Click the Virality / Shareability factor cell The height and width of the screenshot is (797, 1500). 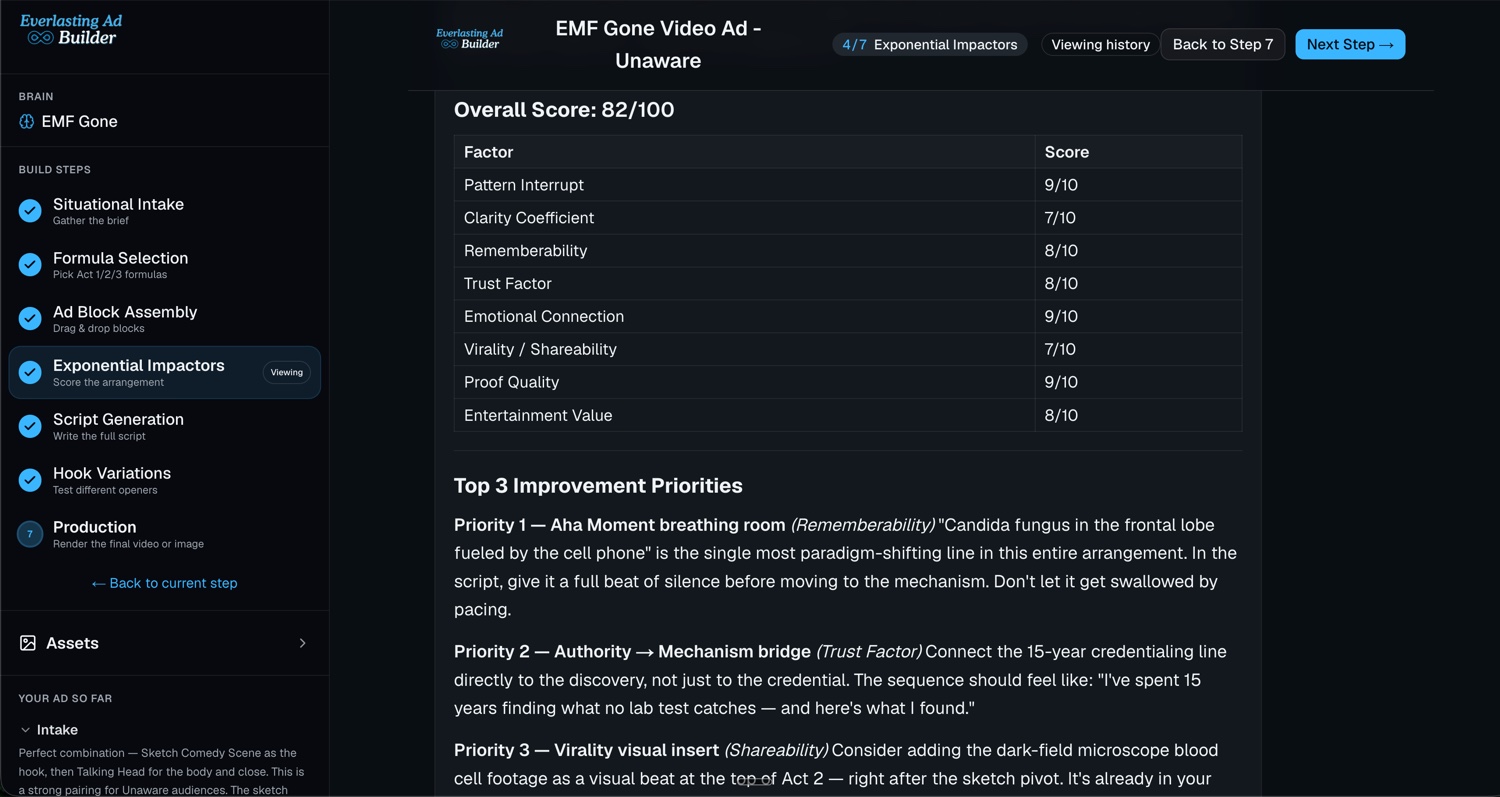pos(744,350)
